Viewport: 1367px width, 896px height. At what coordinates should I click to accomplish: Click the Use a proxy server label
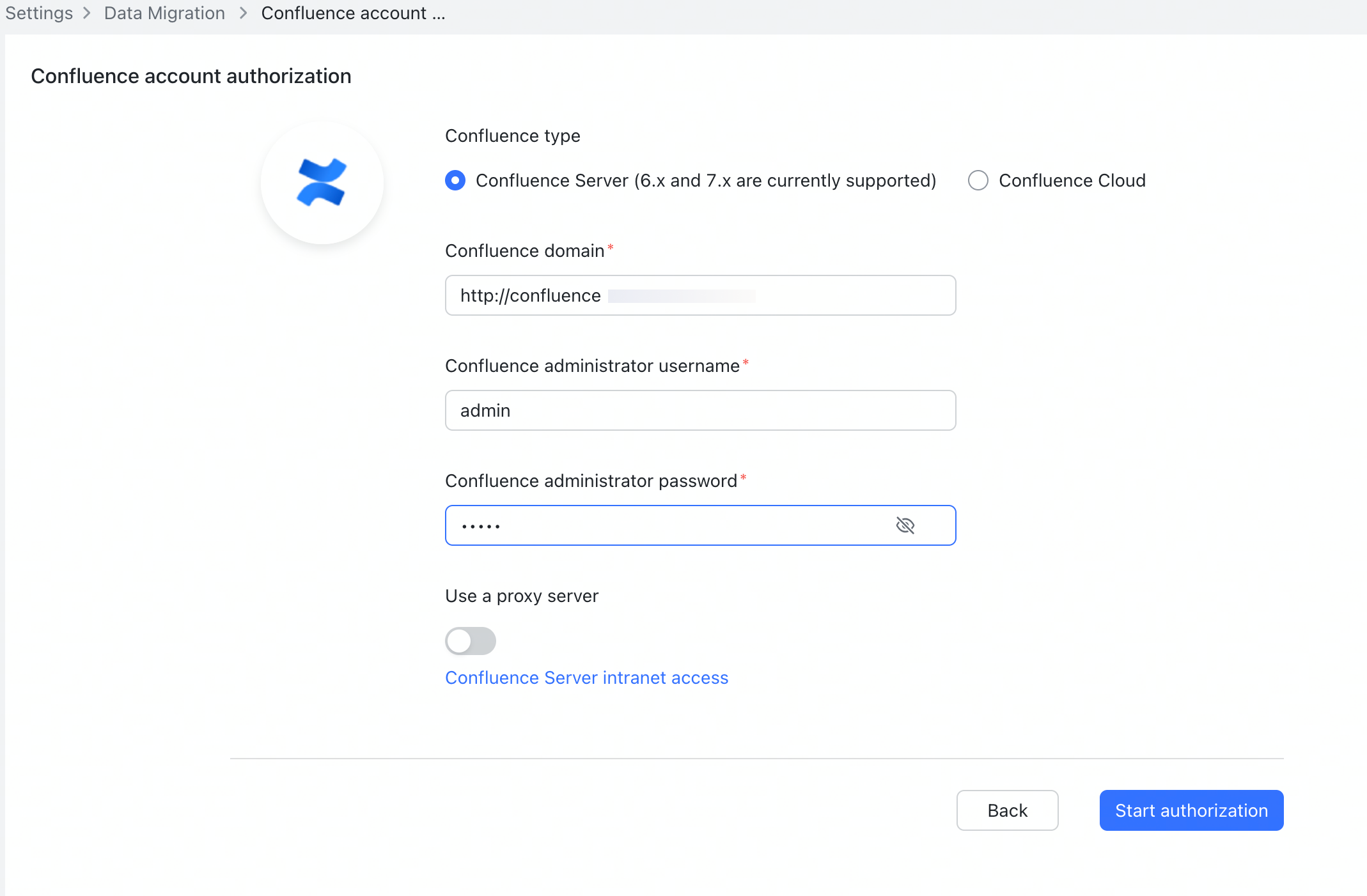click(x=521, y=596)
